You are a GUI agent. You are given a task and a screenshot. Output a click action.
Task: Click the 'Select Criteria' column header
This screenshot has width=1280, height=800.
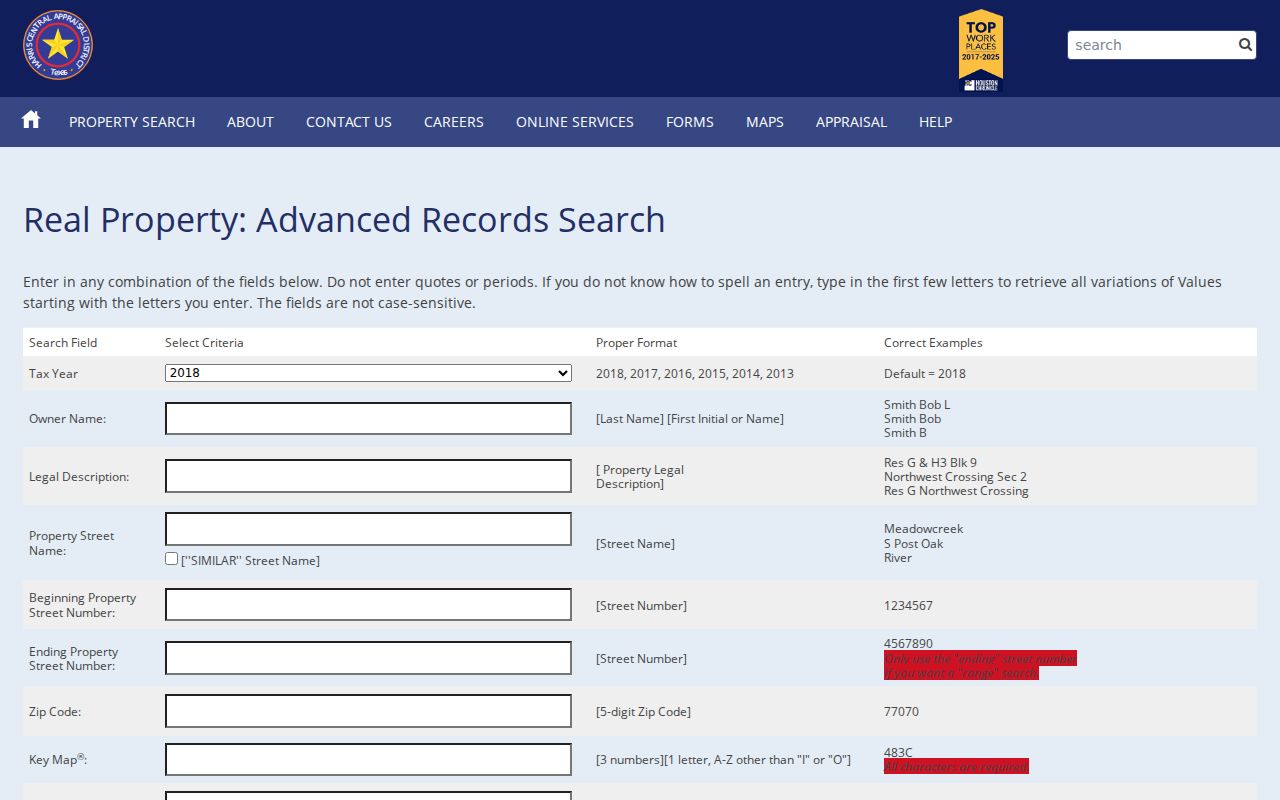(204, 343)
